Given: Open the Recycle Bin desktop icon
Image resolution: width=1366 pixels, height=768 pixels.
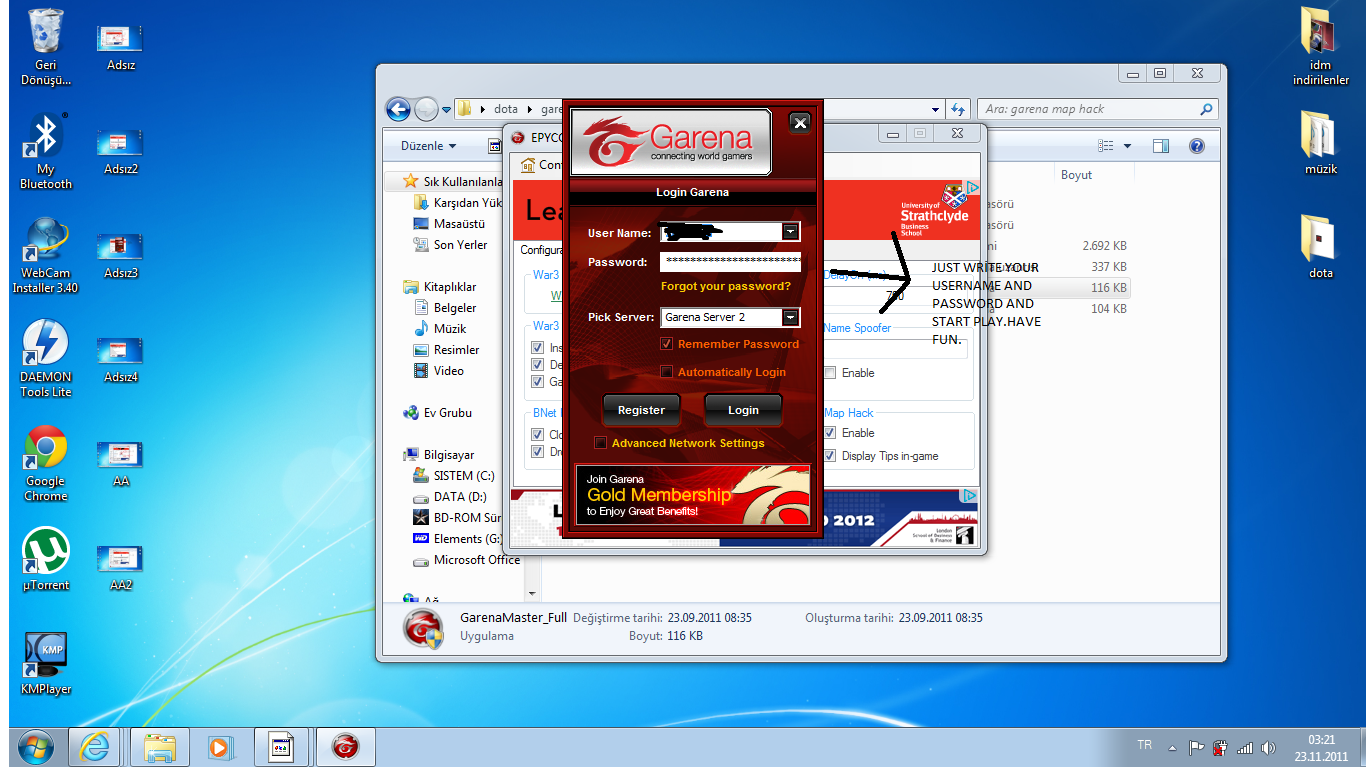Looking at the screenshot, I should (x=45, y=47).
